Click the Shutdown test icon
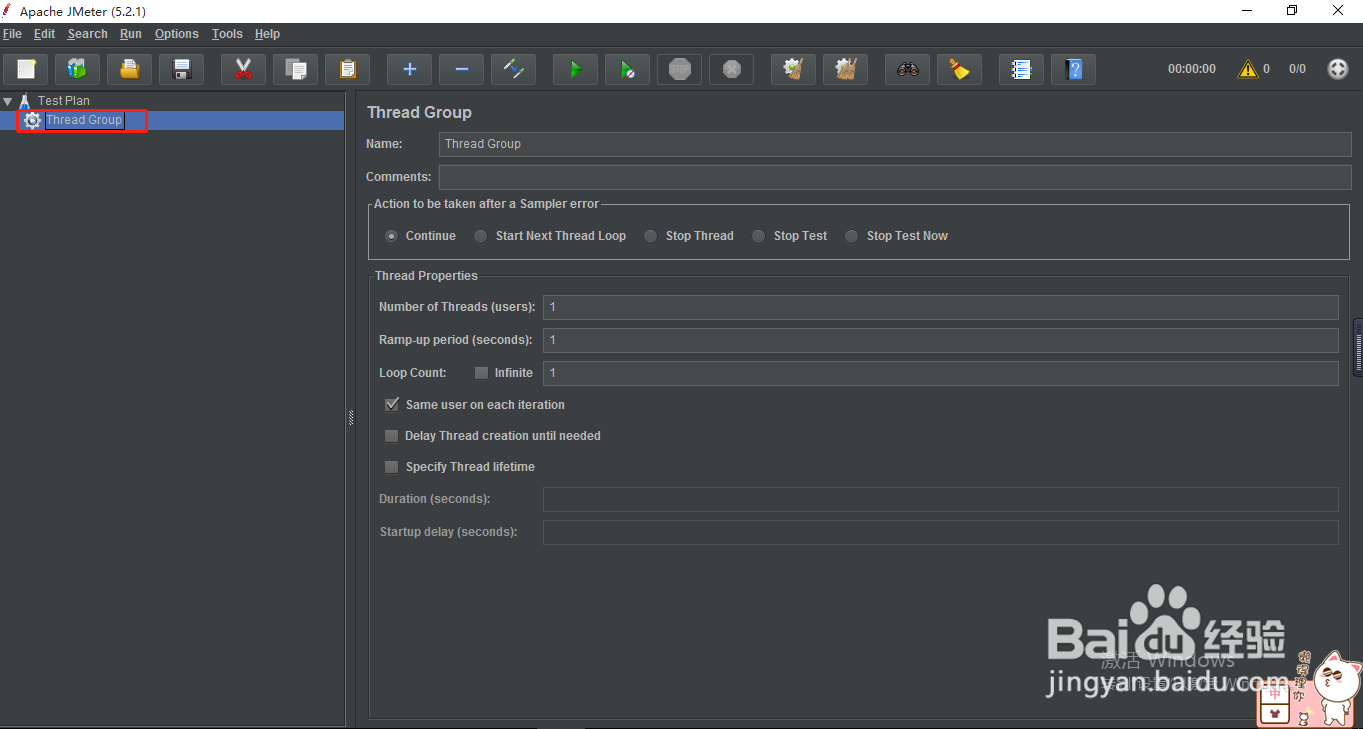1363x729 pixels. pos(731,69)
